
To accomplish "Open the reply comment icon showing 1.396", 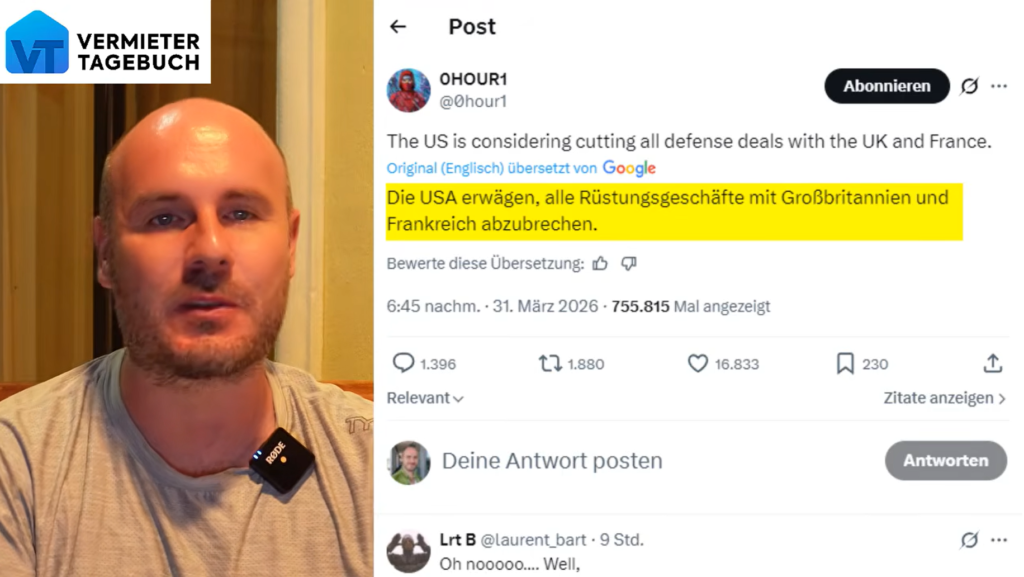I will click(403, 363).
